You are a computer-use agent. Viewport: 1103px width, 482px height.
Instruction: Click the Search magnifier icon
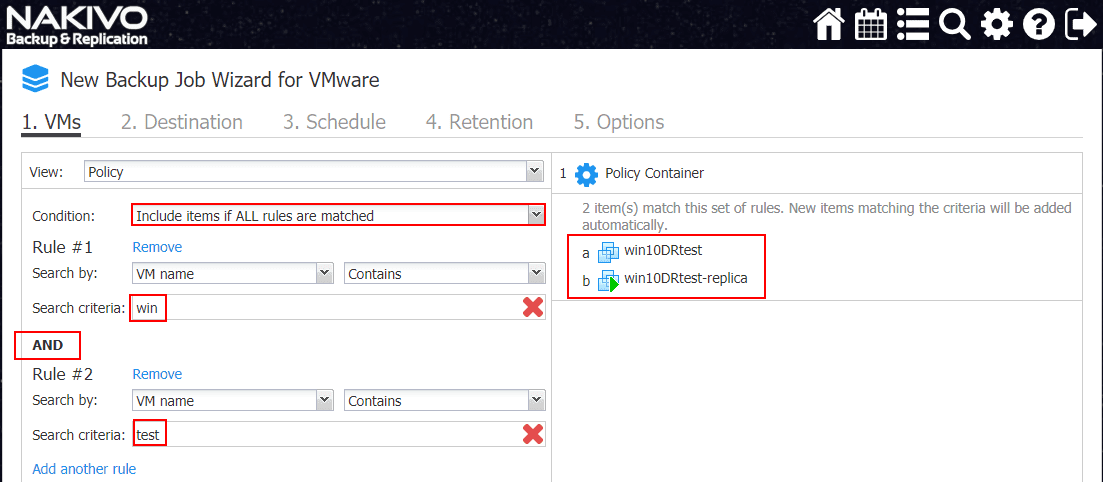[955, 24]
